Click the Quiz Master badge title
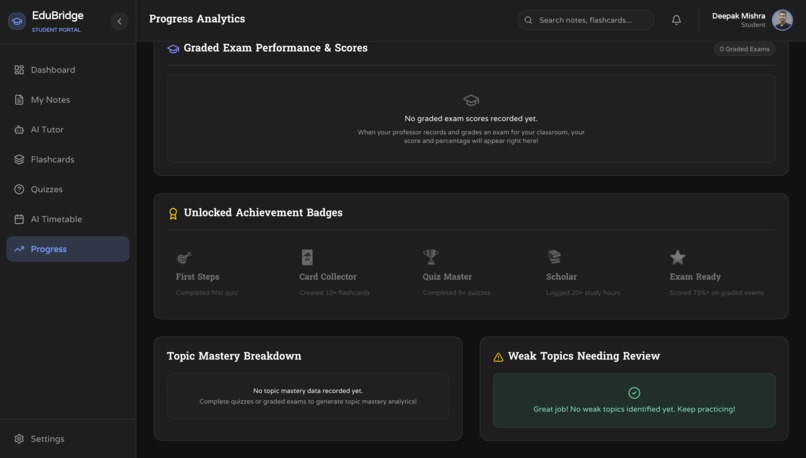The height and width of the screenshot is (458, 806). pos(447,277)
